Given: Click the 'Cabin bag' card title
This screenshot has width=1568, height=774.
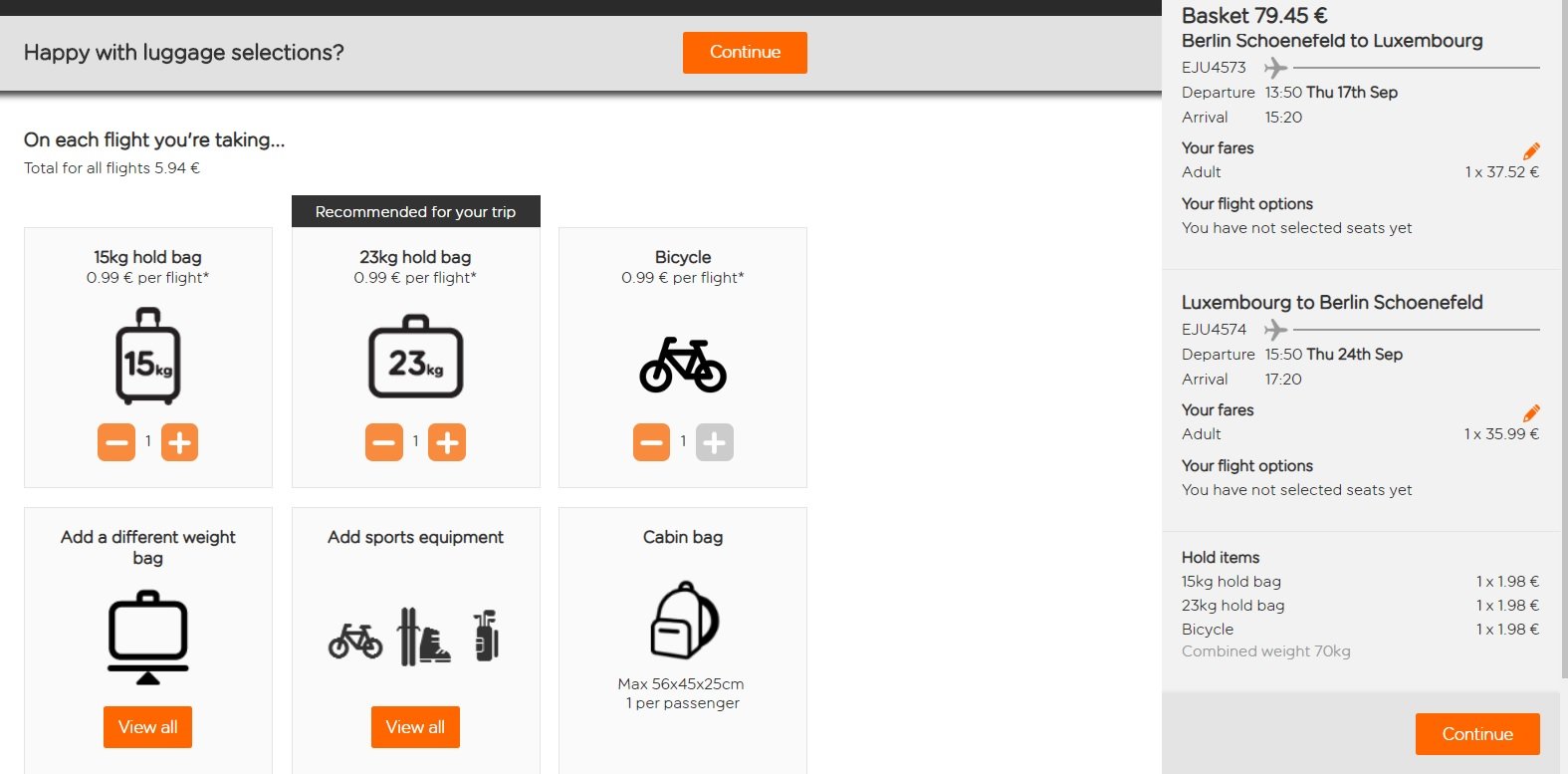Looking at the screenshot, I should point(683,537).
